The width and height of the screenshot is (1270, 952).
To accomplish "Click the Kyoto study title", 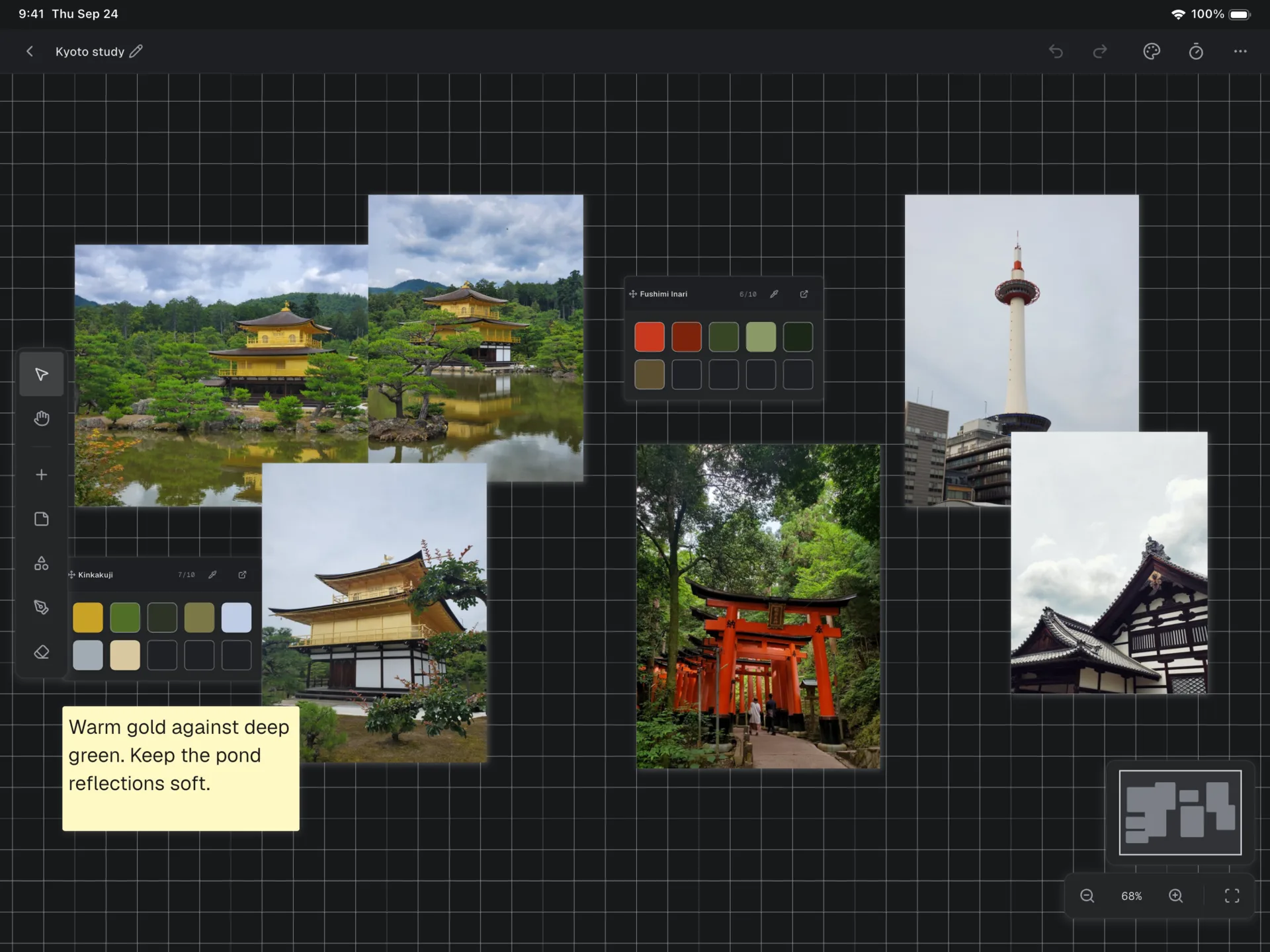I will (x=90, y=52).
